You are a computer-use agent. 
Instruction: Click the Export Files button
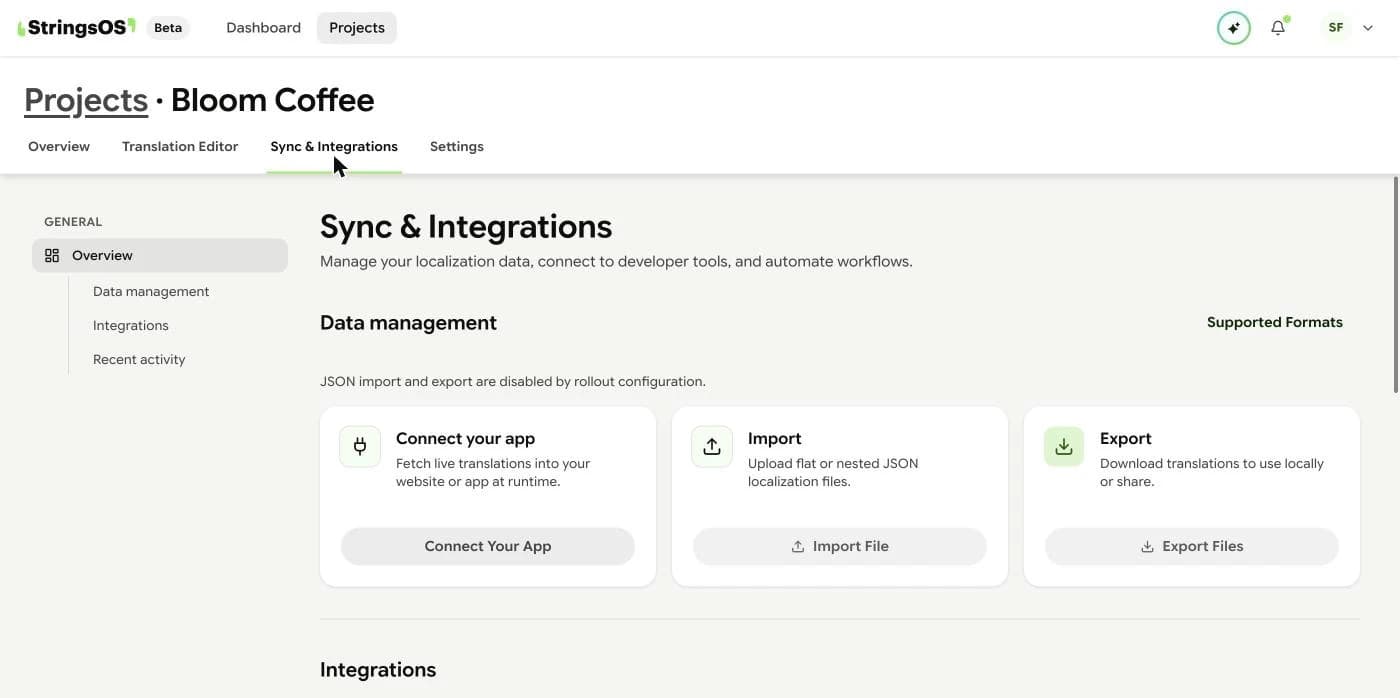tap(1192, 546)
